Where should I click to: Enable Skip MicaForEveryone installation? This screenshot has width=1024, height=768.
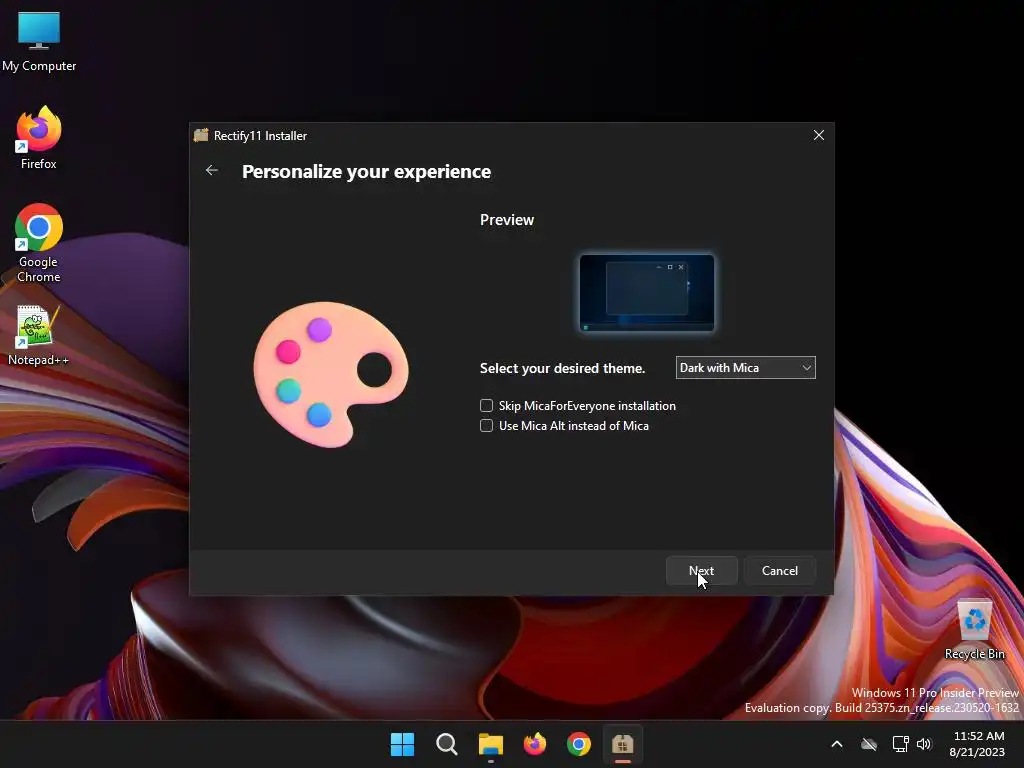tap(487, 406)
